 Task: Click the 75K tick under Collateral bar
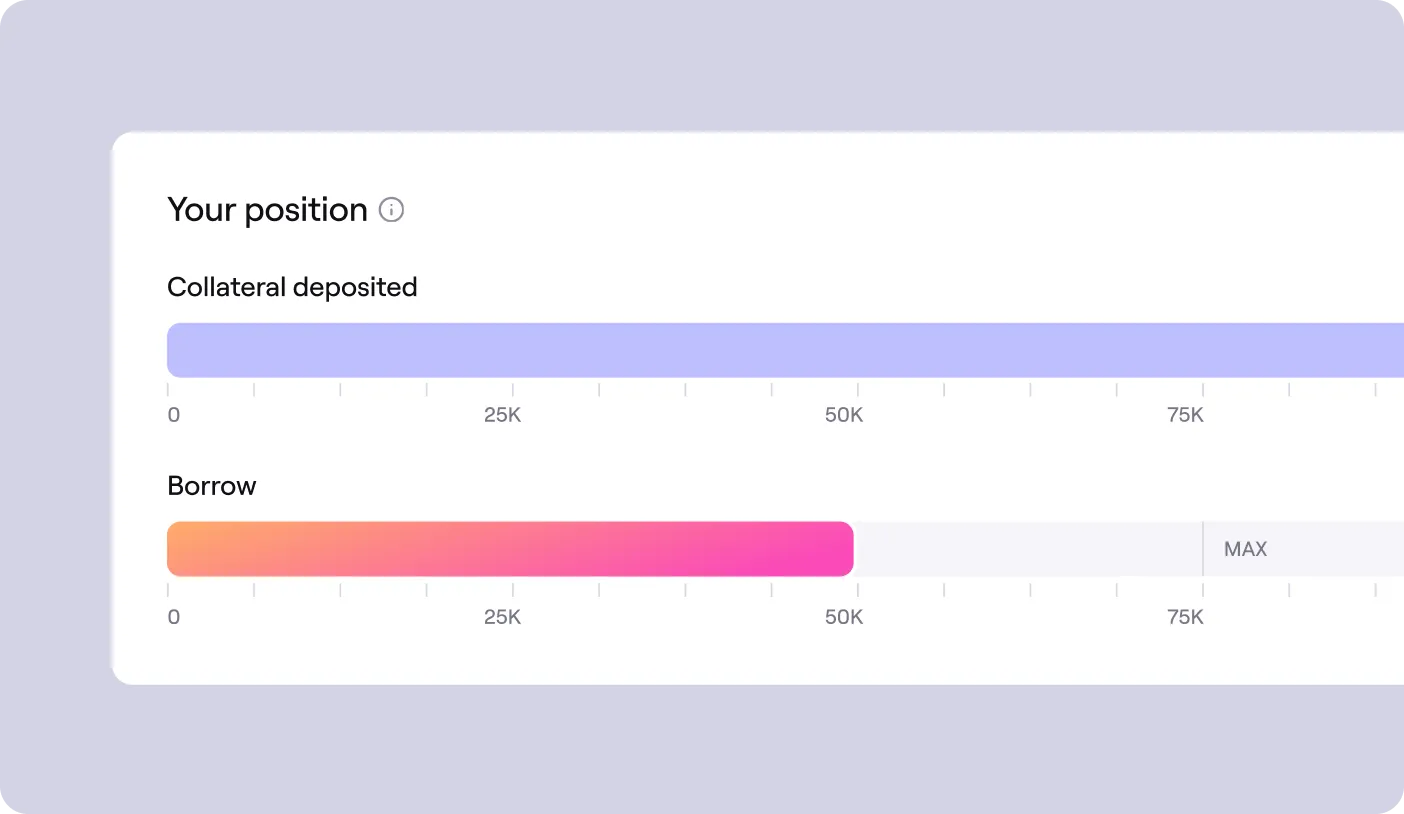1185,415
